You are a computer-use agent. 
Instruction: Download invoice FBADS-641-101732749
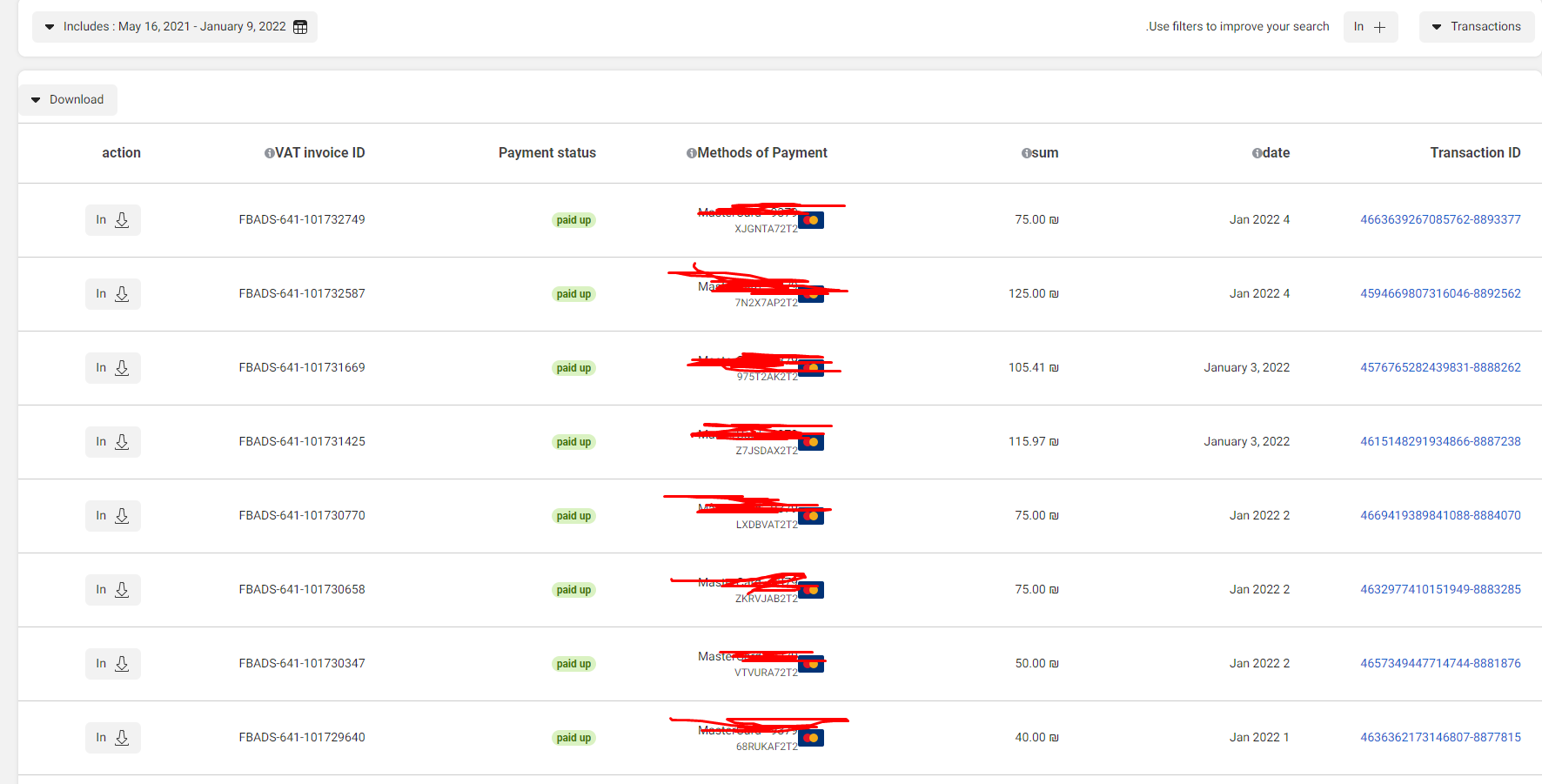click(x=113, y=220)
